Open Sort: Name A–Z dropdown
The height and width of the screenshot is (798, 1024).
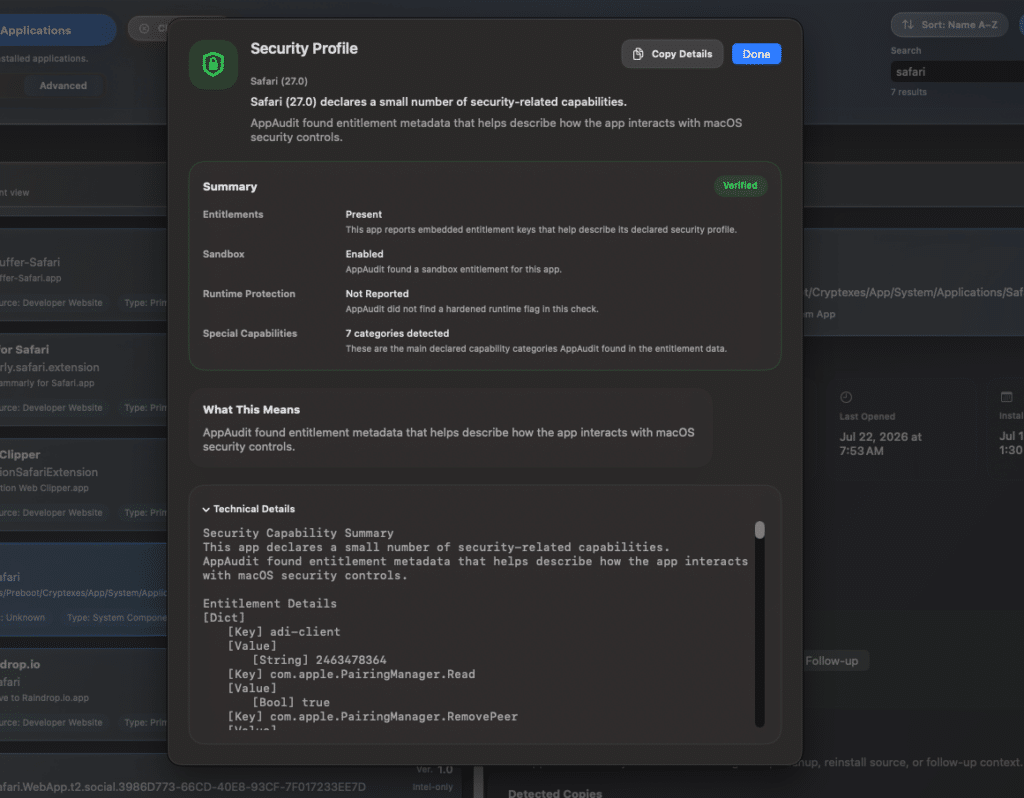pyautogui.click(x=949, y=25)
